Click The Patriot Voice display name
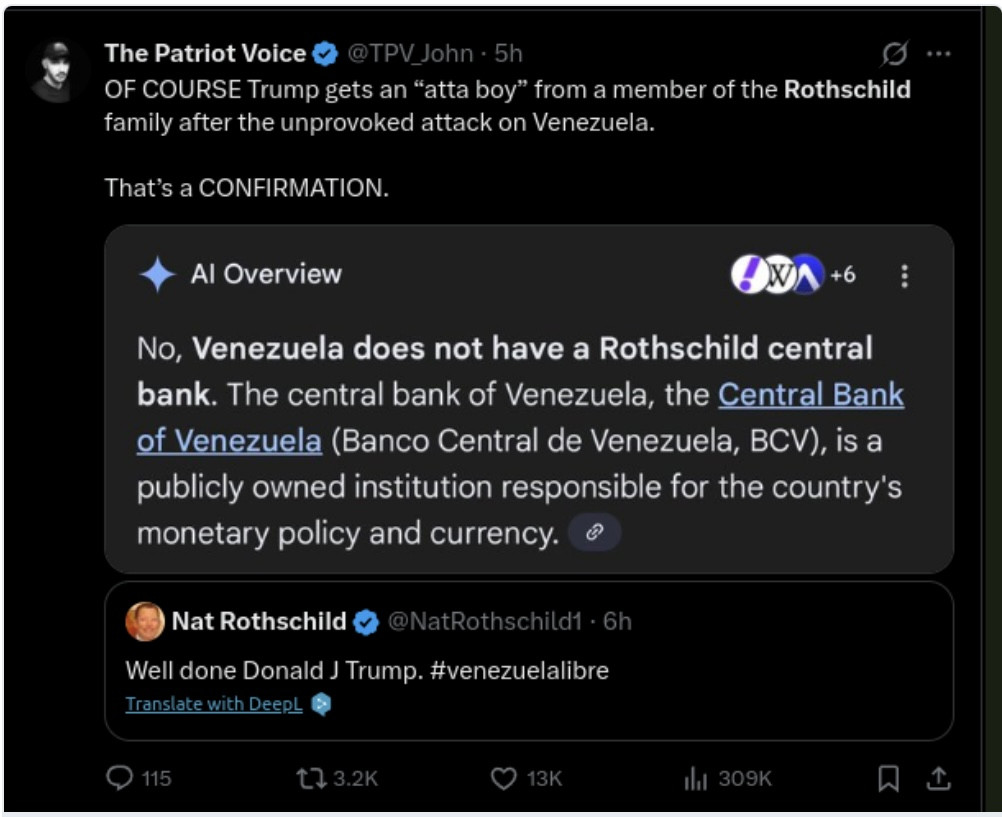1002x817 pixels. (205, 53)
